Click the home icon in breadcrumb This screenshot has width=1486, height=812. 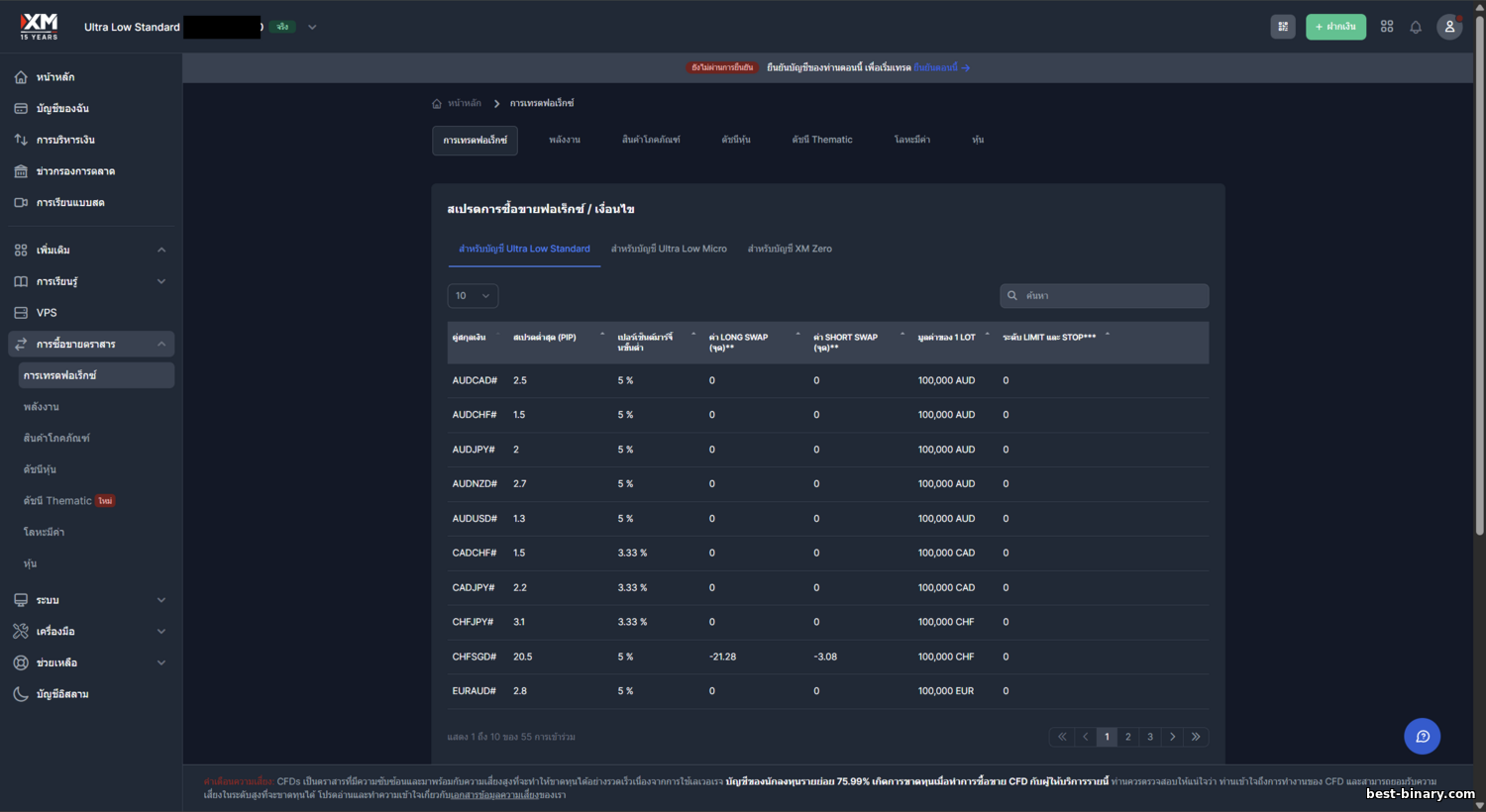pyautogui.click(x=437, y=103)
